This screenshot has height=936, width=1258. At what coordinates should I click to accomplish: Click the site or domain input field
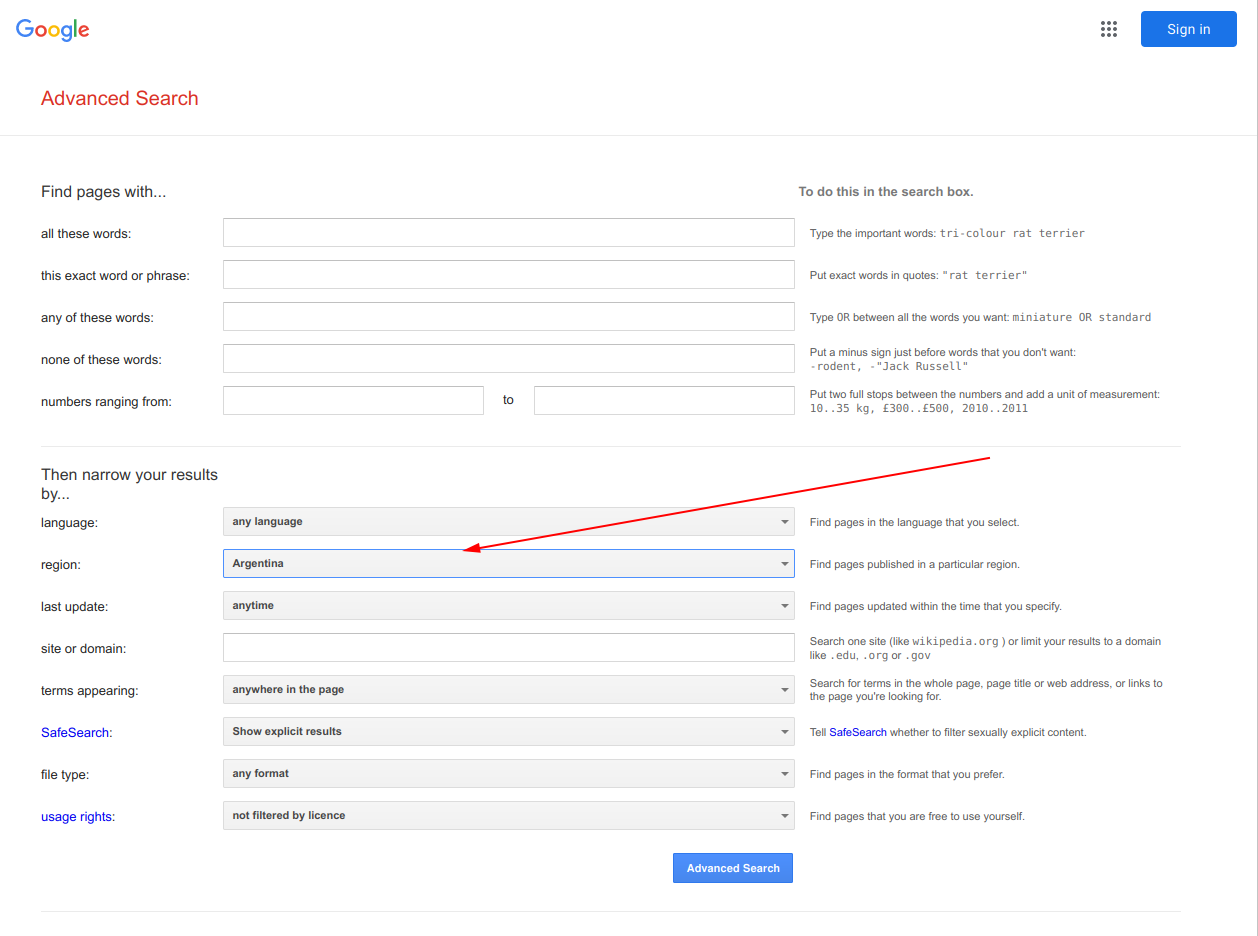(x=509, y=648)
